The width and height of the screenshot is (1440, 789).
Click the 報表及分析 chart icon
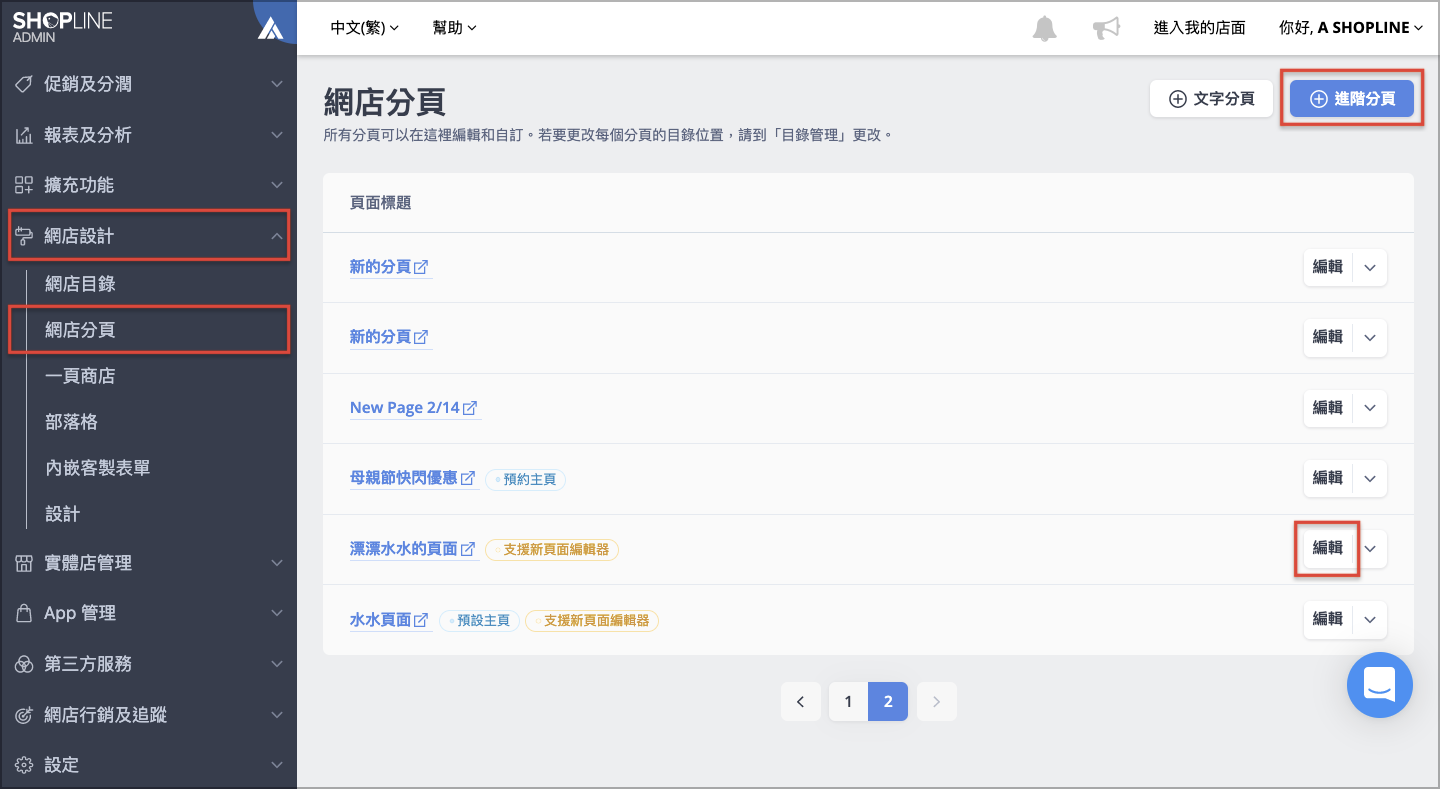click(23, 135)
